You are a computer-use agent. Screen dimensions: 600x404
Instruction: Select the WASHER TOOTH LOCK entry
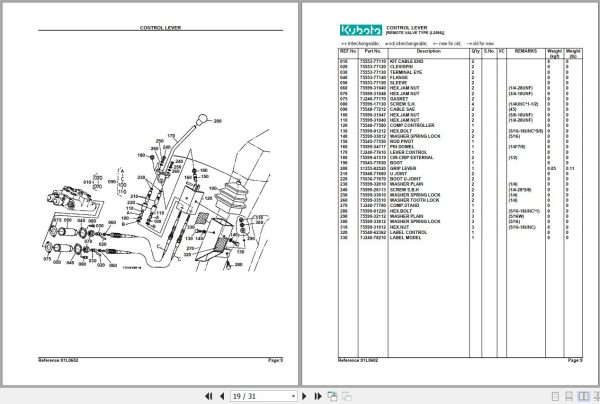coord(414,200)
